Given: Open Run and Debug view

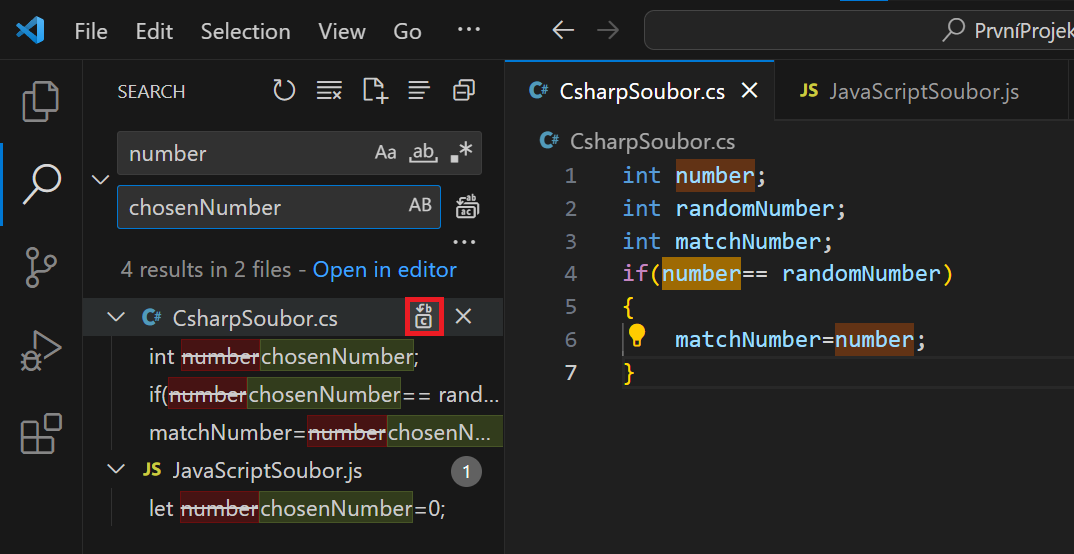Looking at the screenshot, I should coord(41,351).
